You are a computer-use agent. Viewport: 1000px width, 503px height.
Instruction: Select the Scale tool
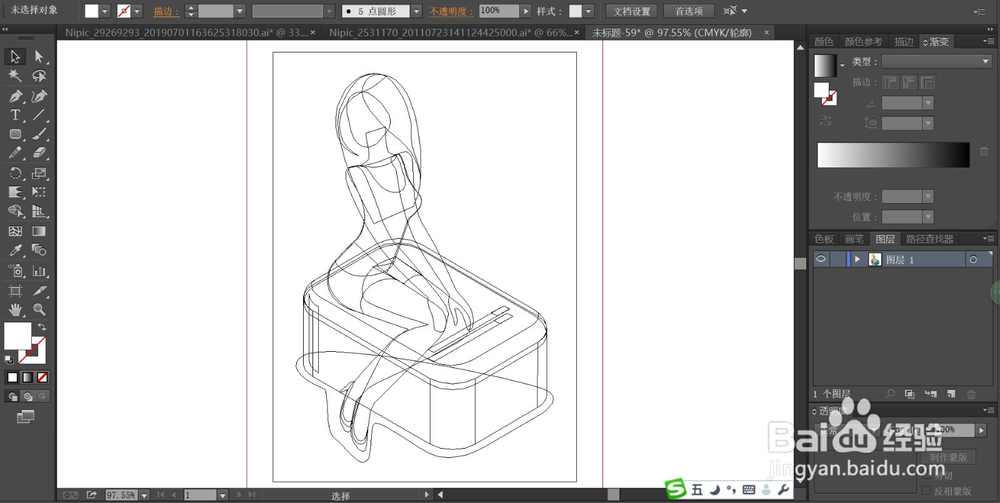[x=39, y=173]
